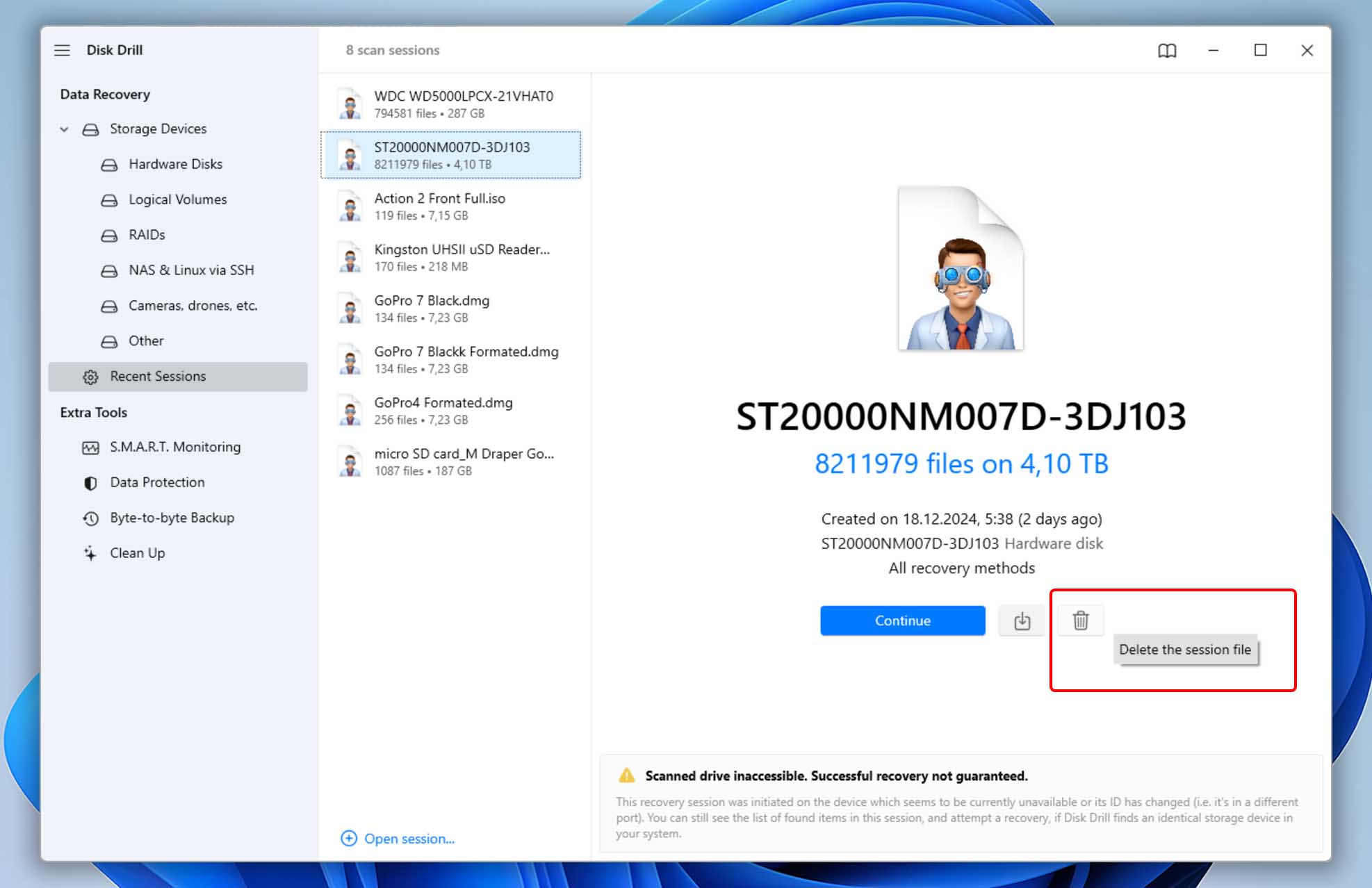Viewport: 1372px width, 888px height.
Task: Click the large session file thumbnail
Action: click(x=961, y=268)
